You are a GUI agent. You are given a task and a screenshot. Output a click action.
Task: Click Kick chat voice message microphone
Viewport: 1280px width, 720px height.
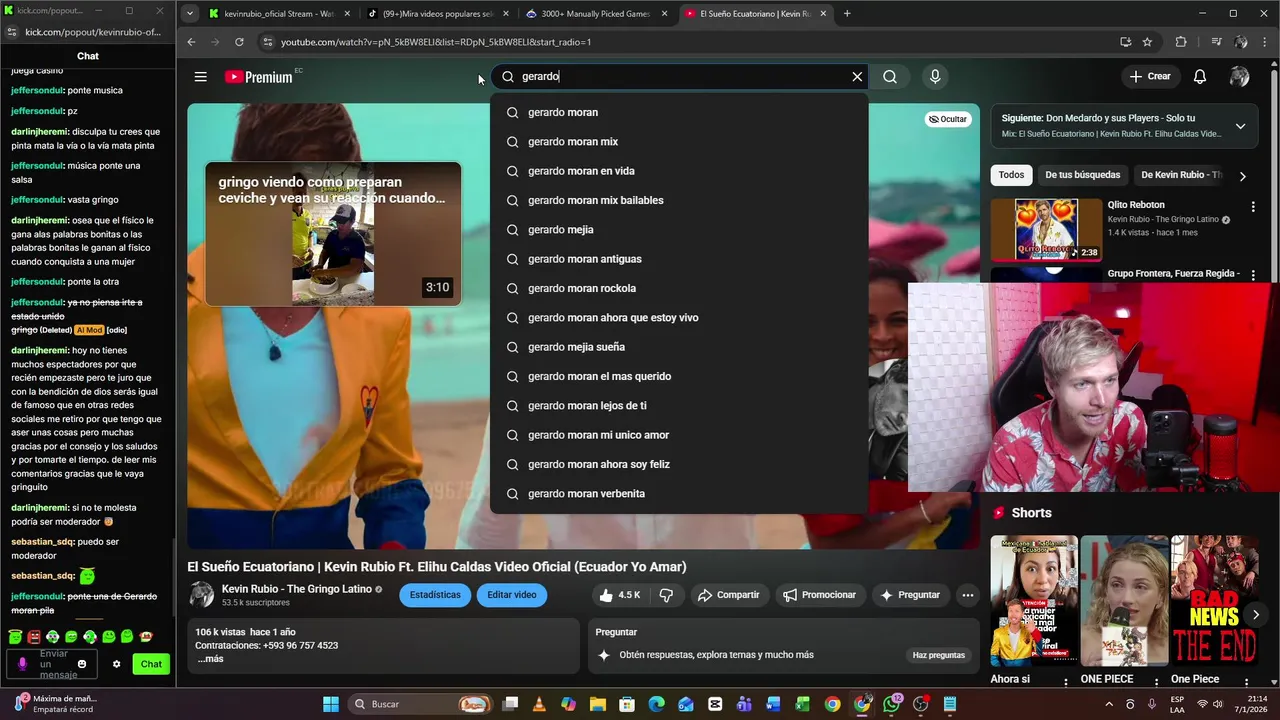pos(23,664)
